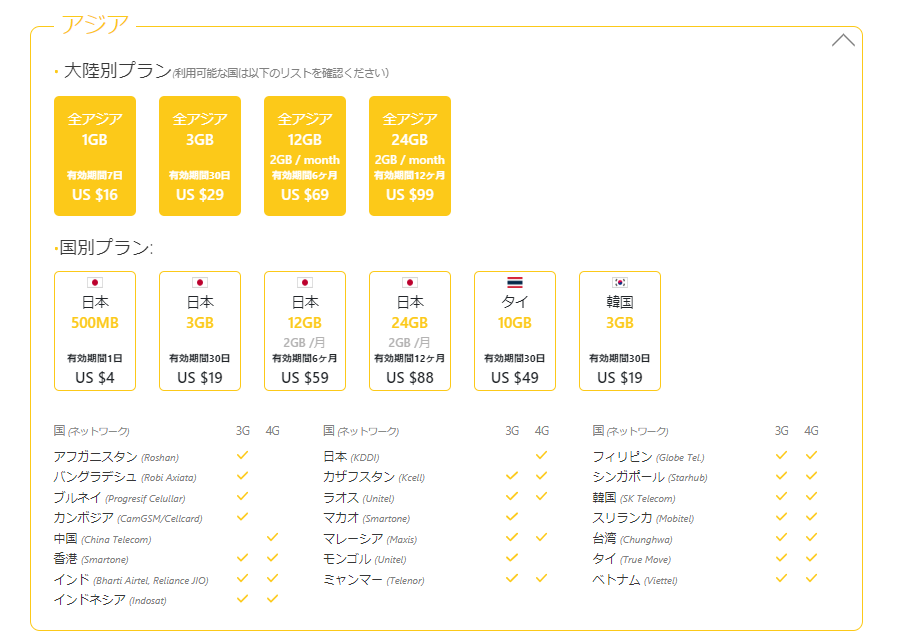
Task: Select the 全アジア 1GB US $16 plan
Action: pos(97,156)
